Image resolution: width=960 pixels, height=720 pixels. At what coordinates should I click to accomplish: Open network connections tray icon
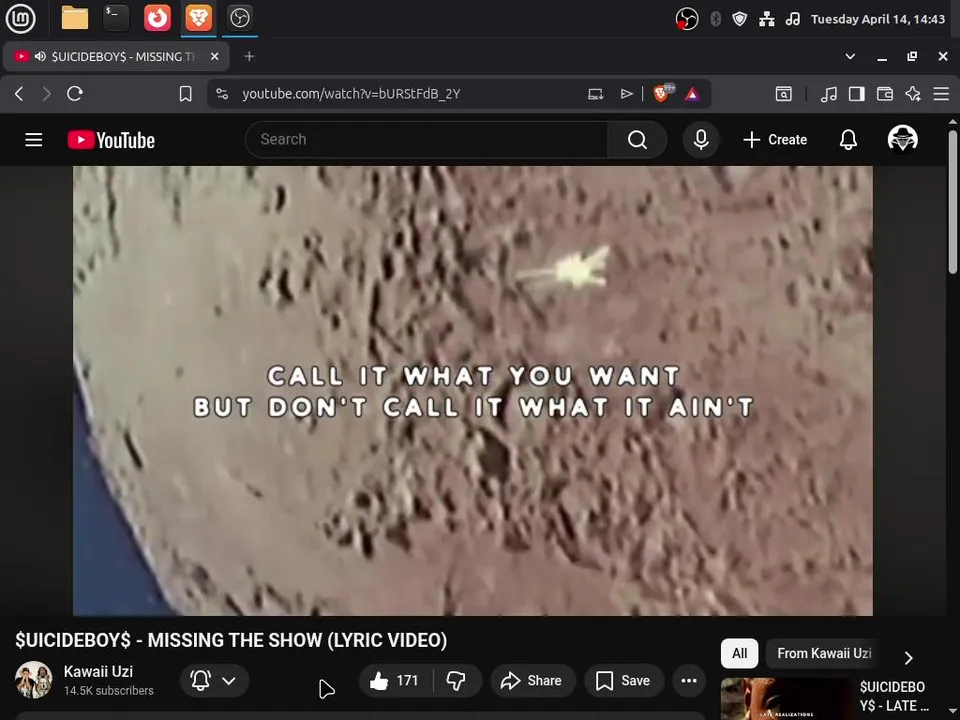click(x=767, y=19)
